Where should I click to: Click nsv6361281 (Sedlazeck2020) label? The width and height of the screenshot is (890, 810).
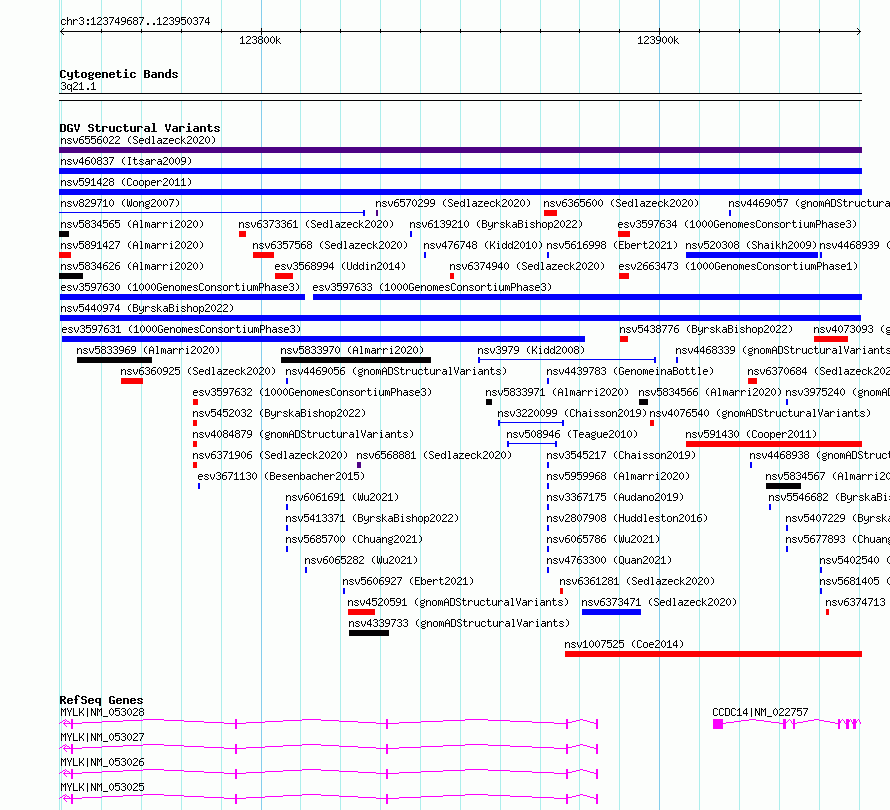tap(637, 581)
